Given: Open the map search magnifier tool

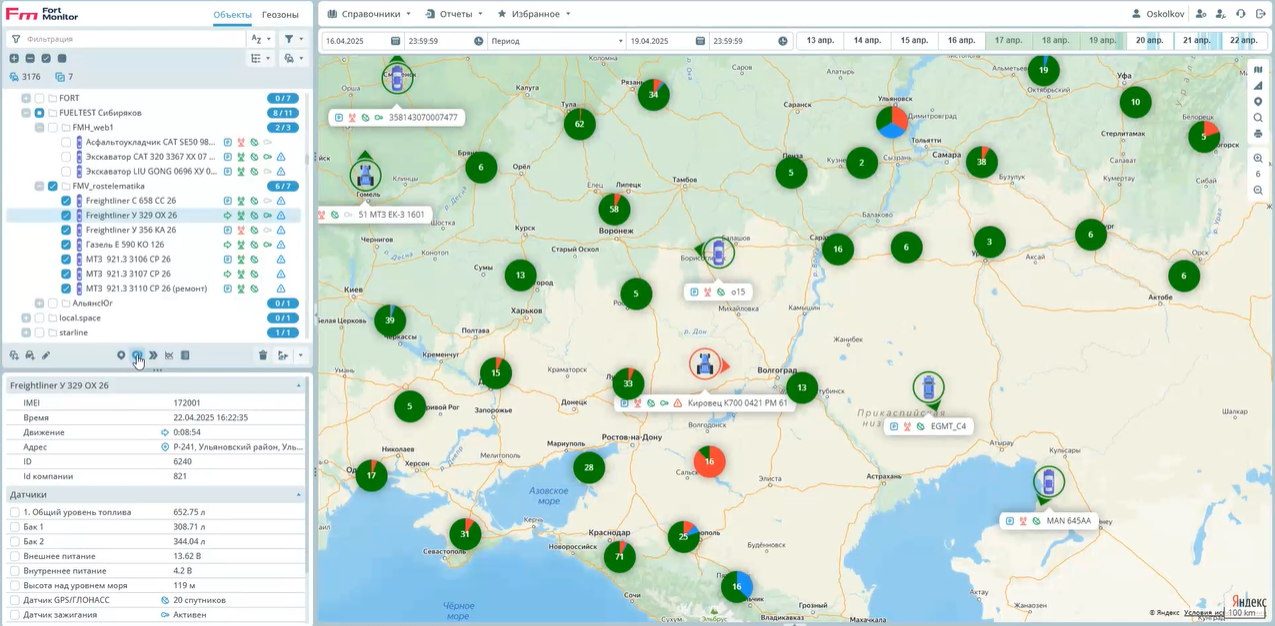Looking at the screenshot, I should click(x=1258, y=118).
